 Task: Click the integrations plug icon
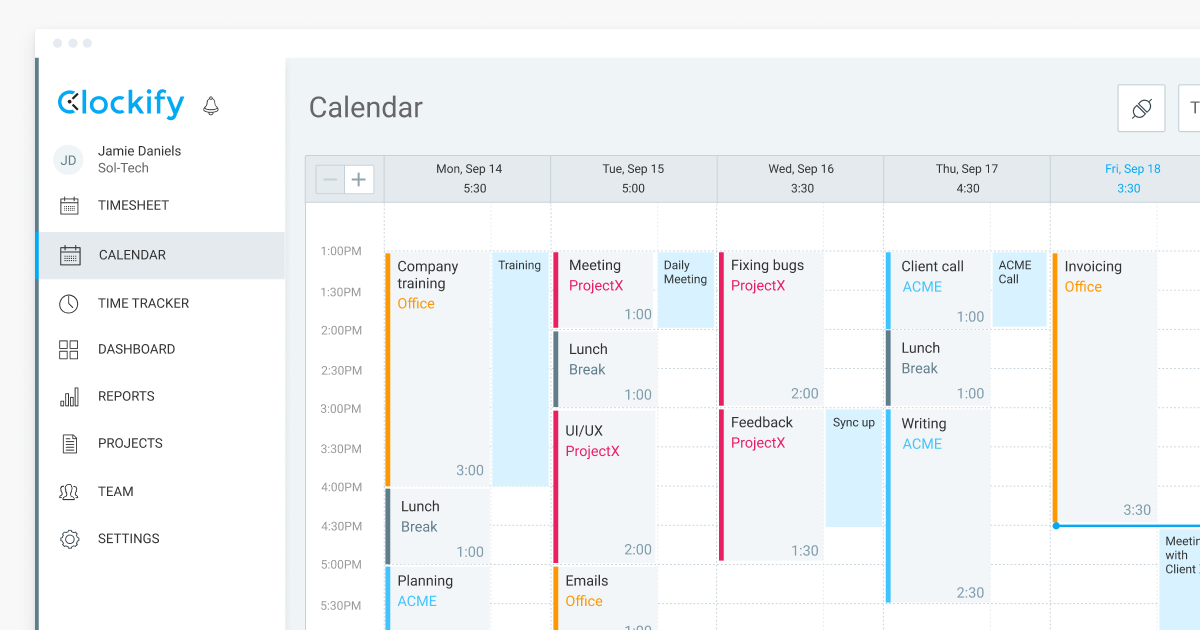coord(1141,108)
